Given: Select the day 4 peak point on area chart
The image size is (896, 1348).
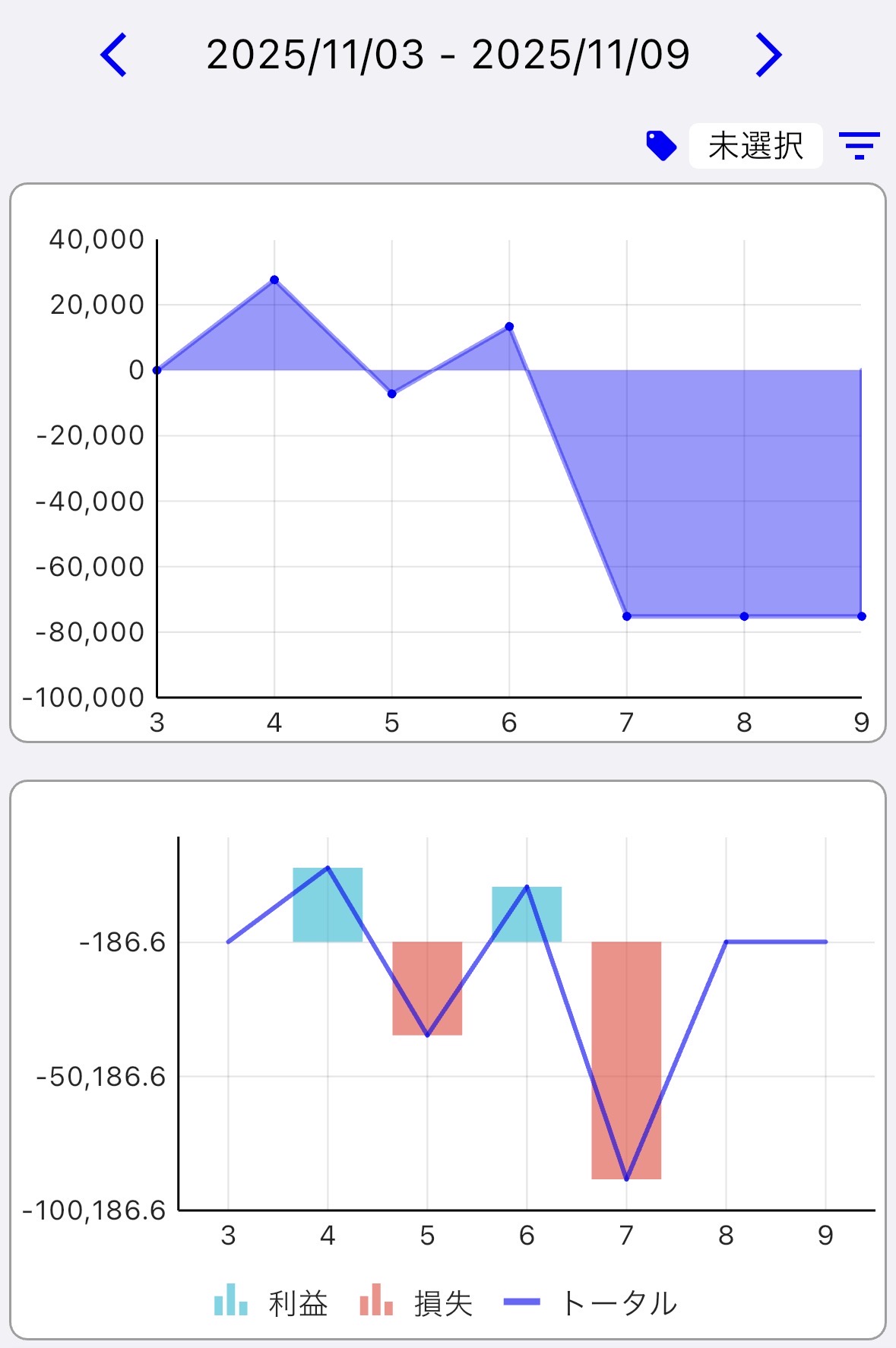Looking at the screenshot, I should click(x=274, y=280).
